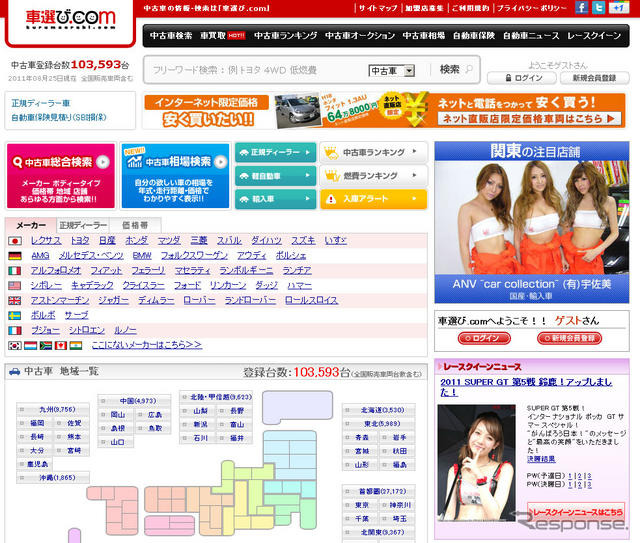The width and height of the screenshot is (640, 543).
Task: Click 新規会員登録 button near header
Action: pyautogui.click(x=594, y=78)
